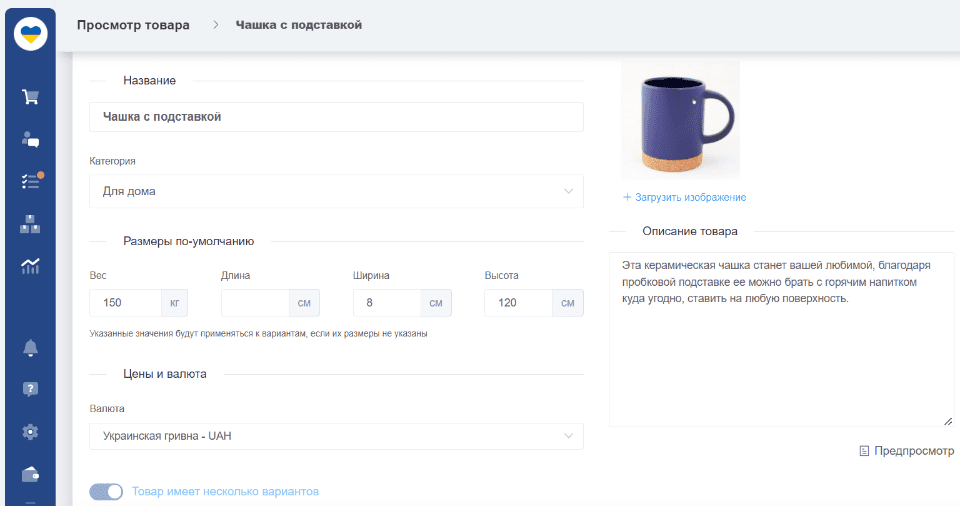The width and height of the screenshot is (960, 506).
Task: Click the product description textarea
Action: click(x=781, y=339)
